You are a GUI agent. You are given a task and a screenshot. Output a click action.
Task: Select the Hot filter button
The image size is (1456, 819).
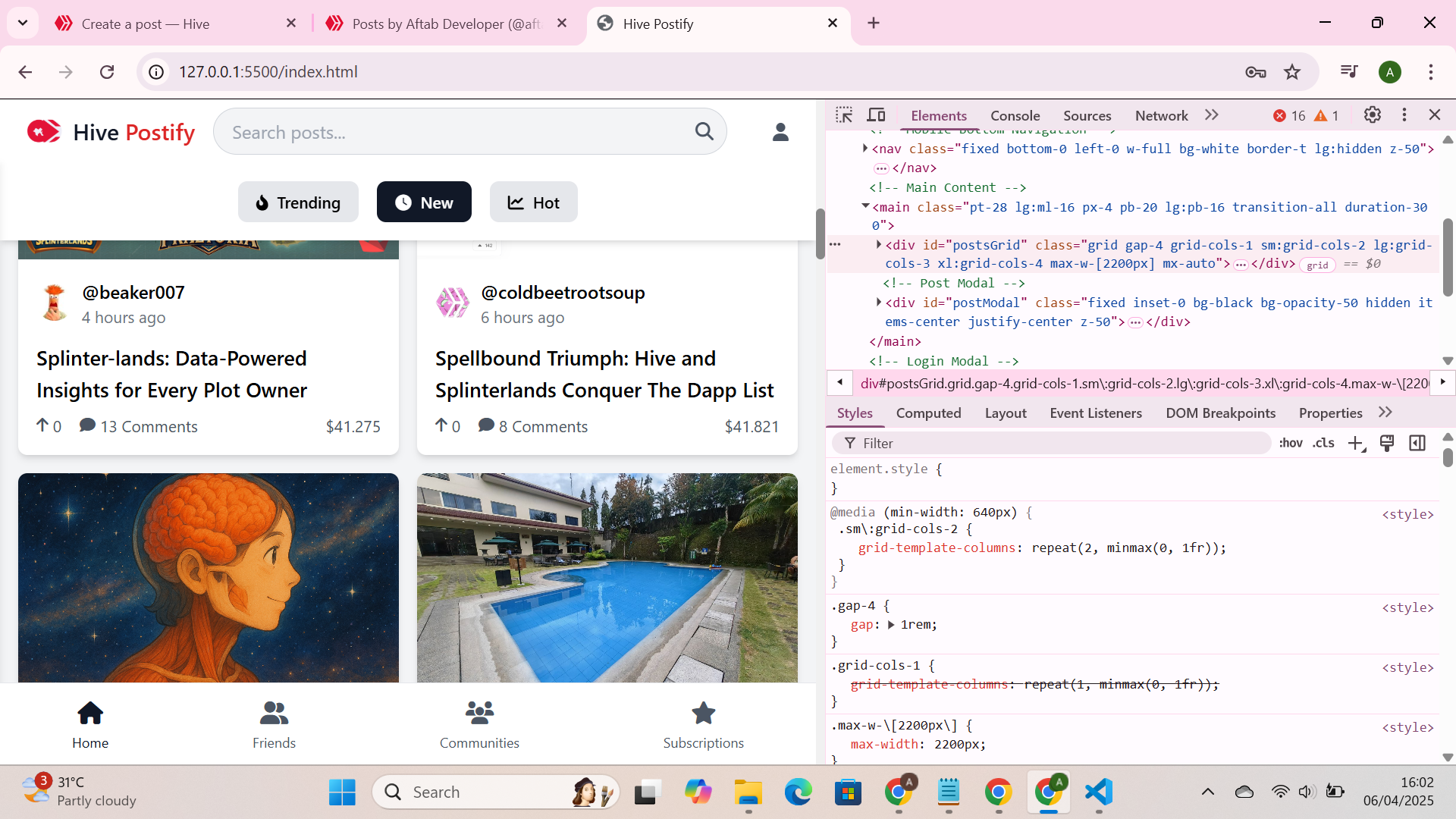pos(533,202)
